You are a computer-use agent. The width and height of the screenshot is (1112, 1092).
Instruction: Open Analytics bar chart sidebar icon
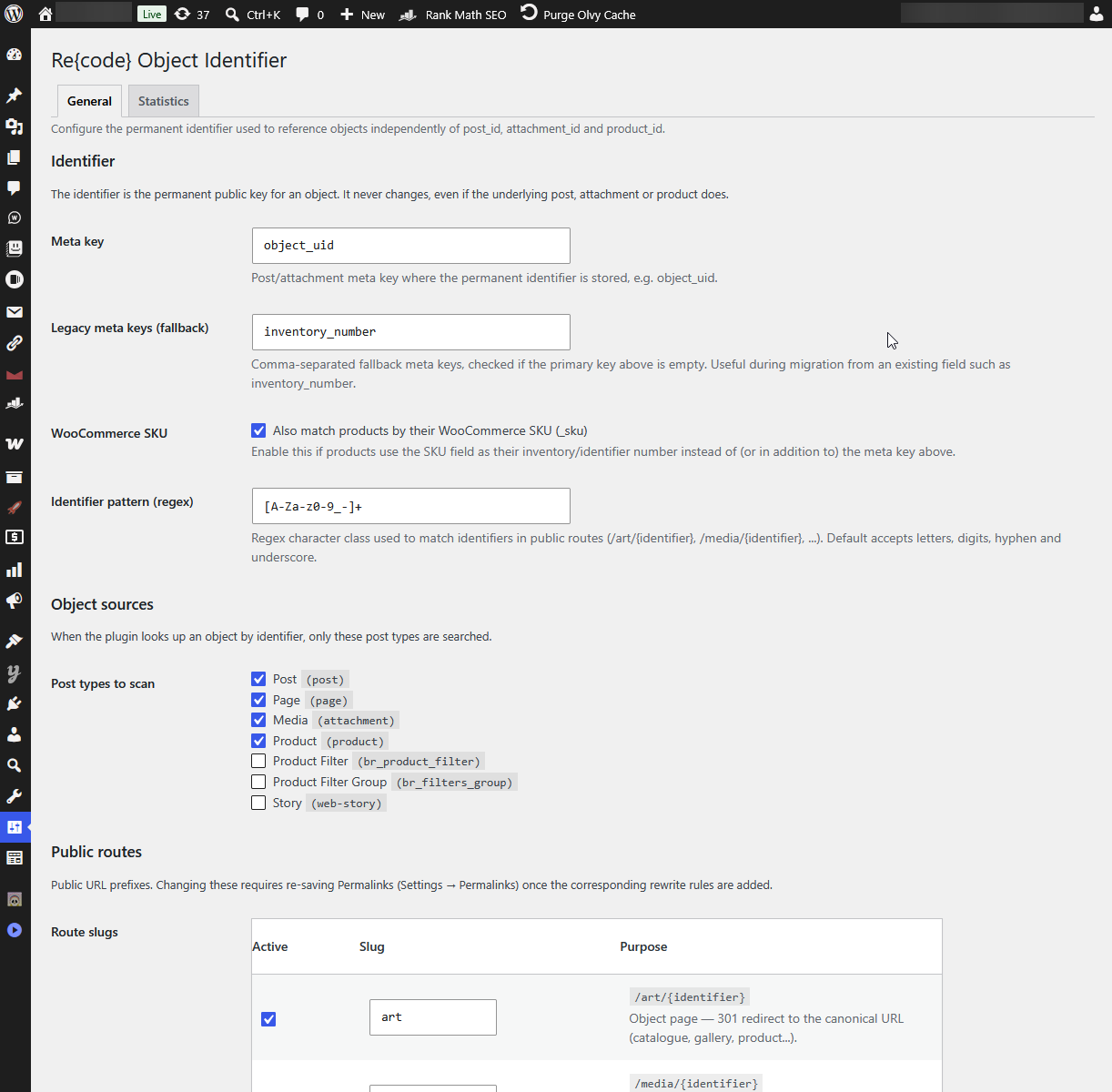(14, 570)
